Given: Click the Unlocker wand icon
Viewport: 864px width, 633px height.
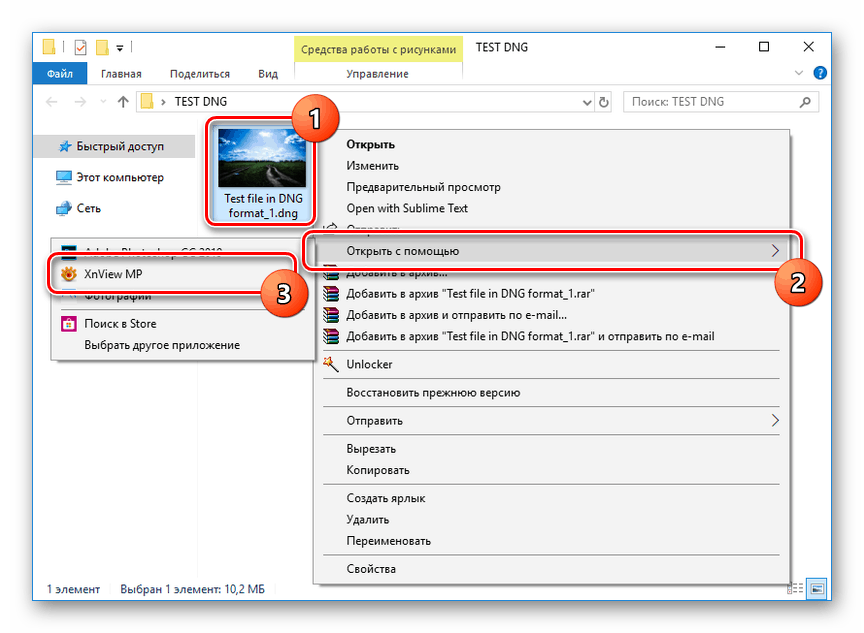Looking at the screenshot, I should (331, 364).
